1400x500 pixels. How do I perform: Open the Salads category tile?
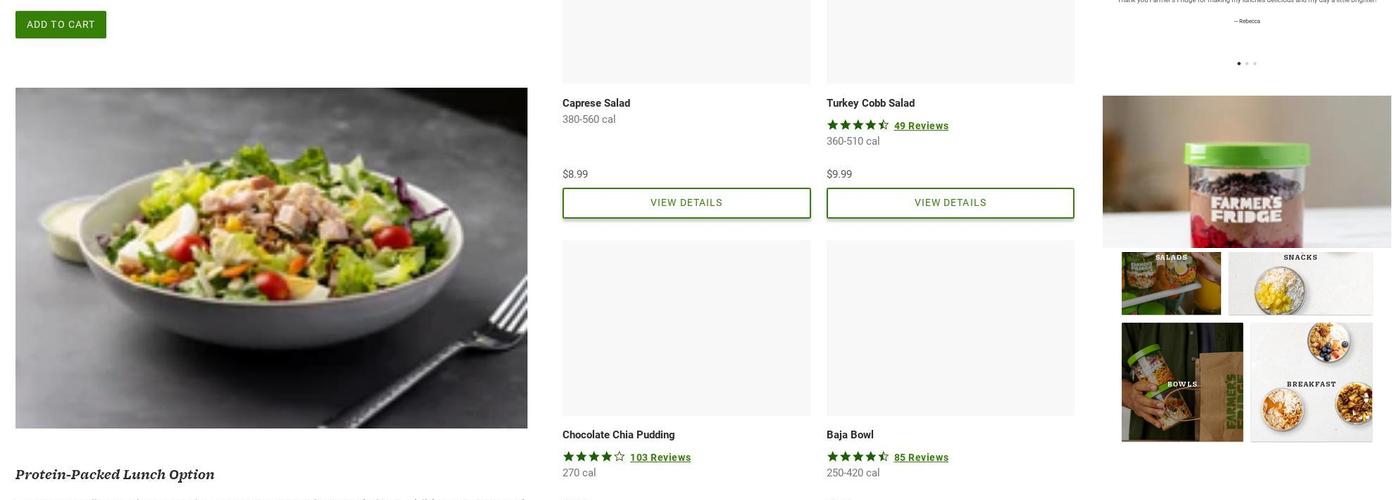coord(1171,283)
